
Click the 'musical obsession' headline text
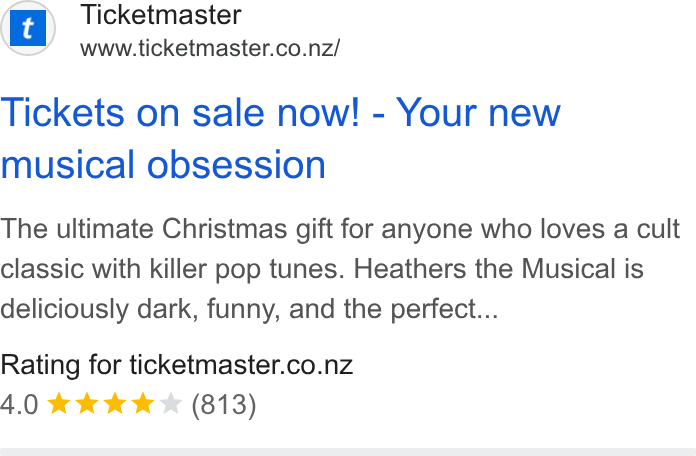pos(163,165)
